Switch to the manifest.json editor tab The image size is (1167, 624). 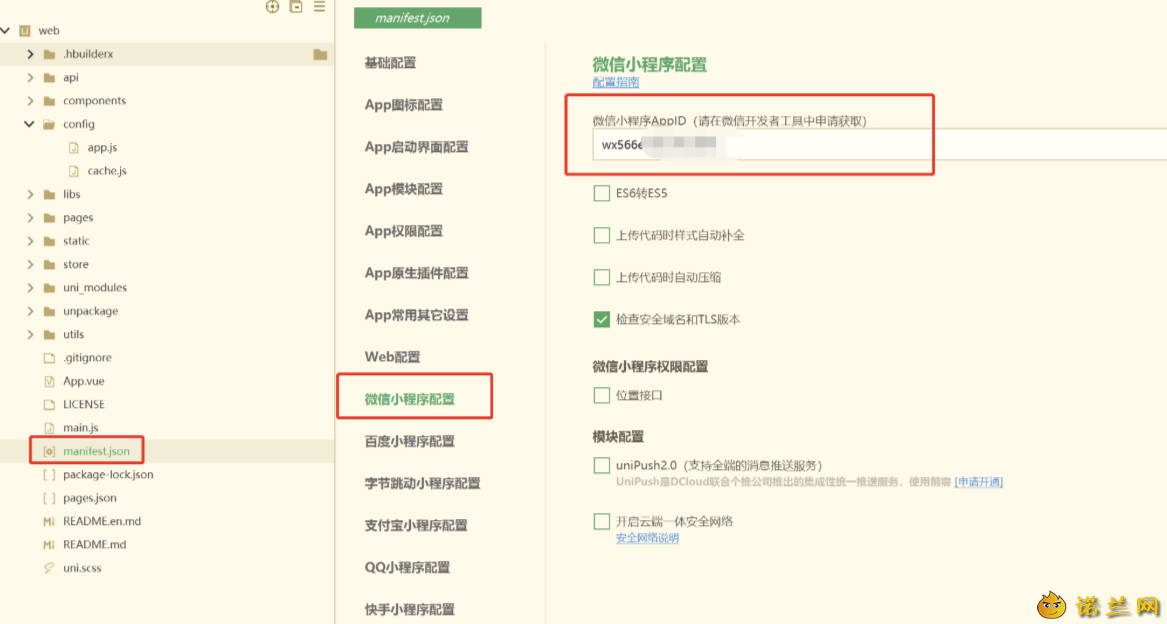[x=418, y=18]
